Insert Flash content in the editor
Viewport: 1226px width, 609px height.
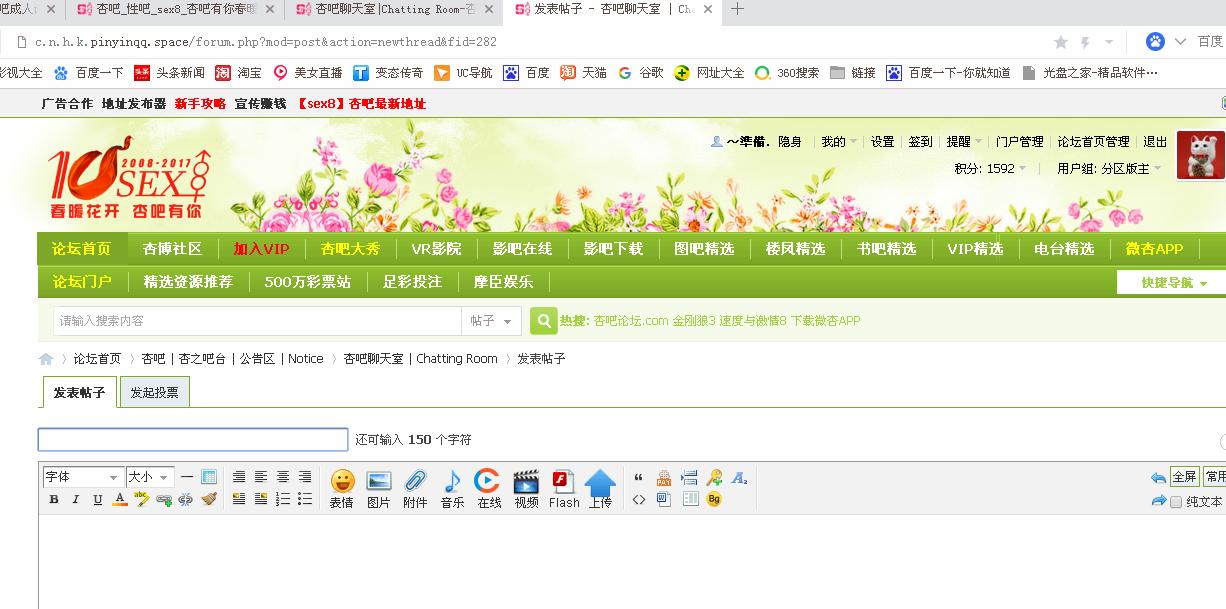click(564, 489)
